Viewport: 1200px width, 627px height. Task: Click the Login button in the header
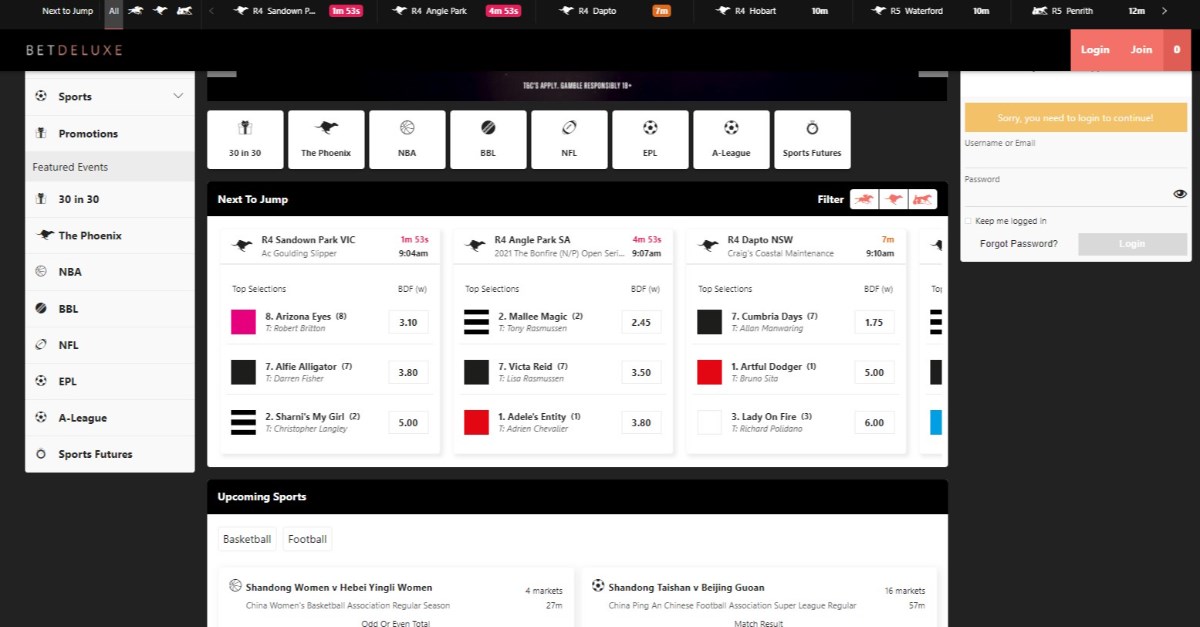tap(1095, 50)
